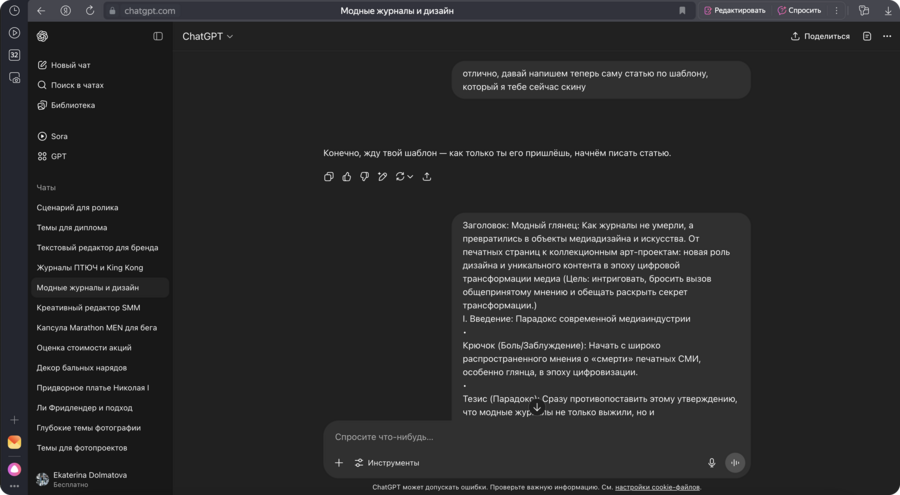Viewport: 900px width, 495px height.
Task: Click the plus icon in browser sidebar
Action: pyautogui.click(x=14, y=420)
